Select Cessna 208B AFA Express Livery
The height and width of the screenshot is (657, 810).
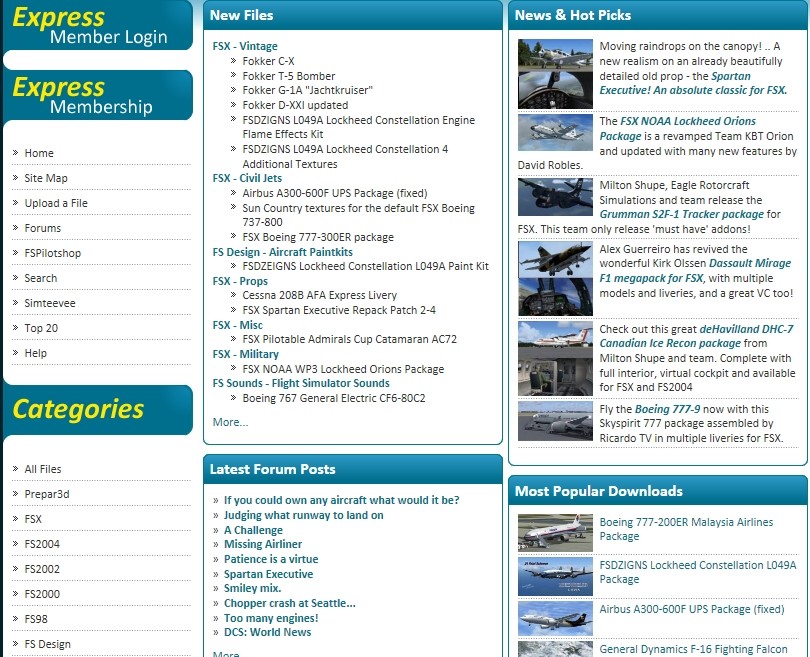tap(319, 295)
